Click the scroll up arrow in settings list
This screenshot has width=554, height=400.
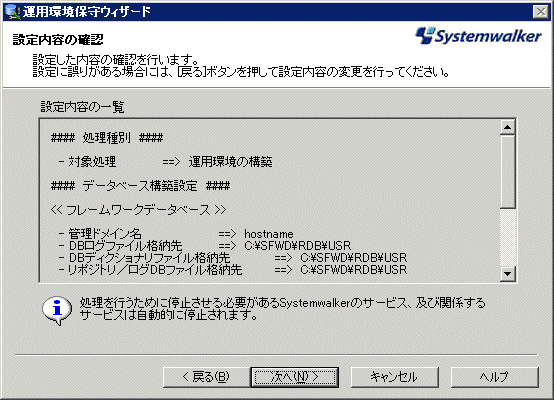[x=508, y=127]
